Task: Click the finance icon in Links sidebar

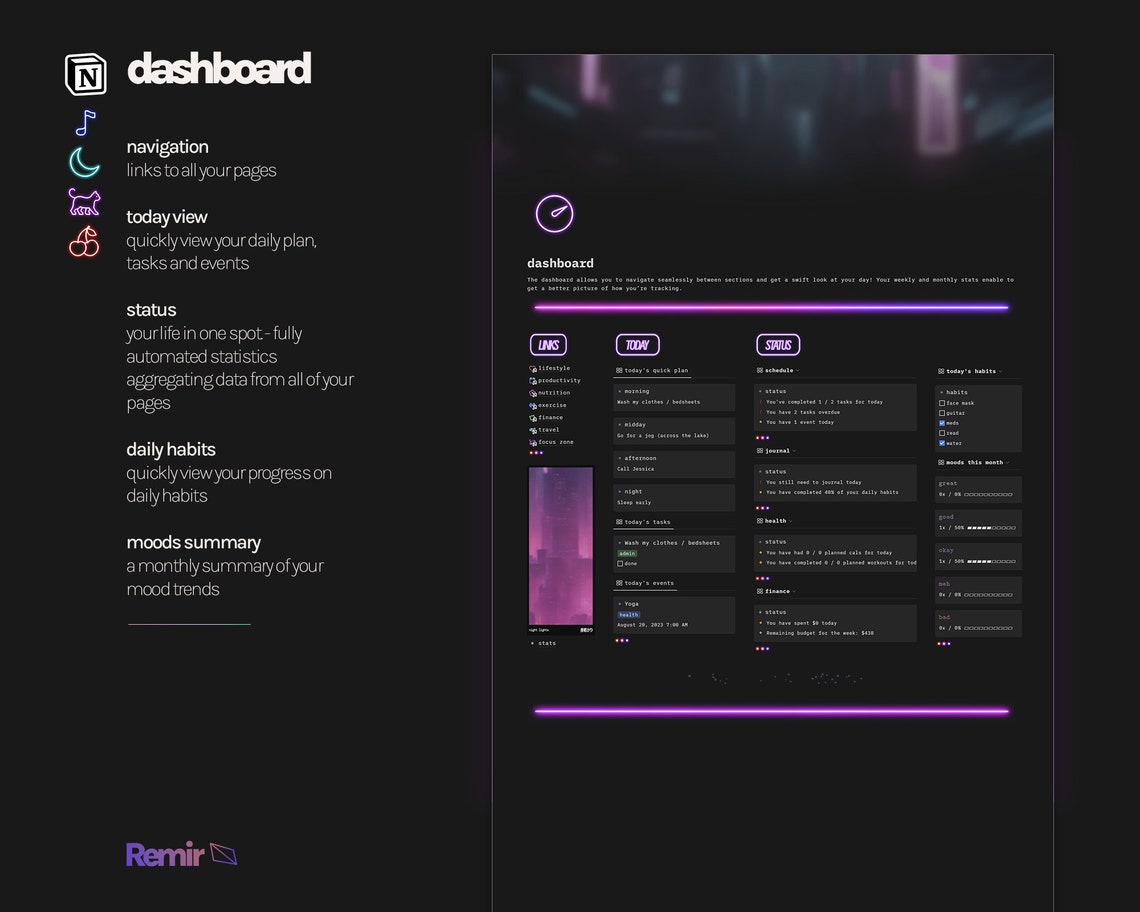Action: 531,417
